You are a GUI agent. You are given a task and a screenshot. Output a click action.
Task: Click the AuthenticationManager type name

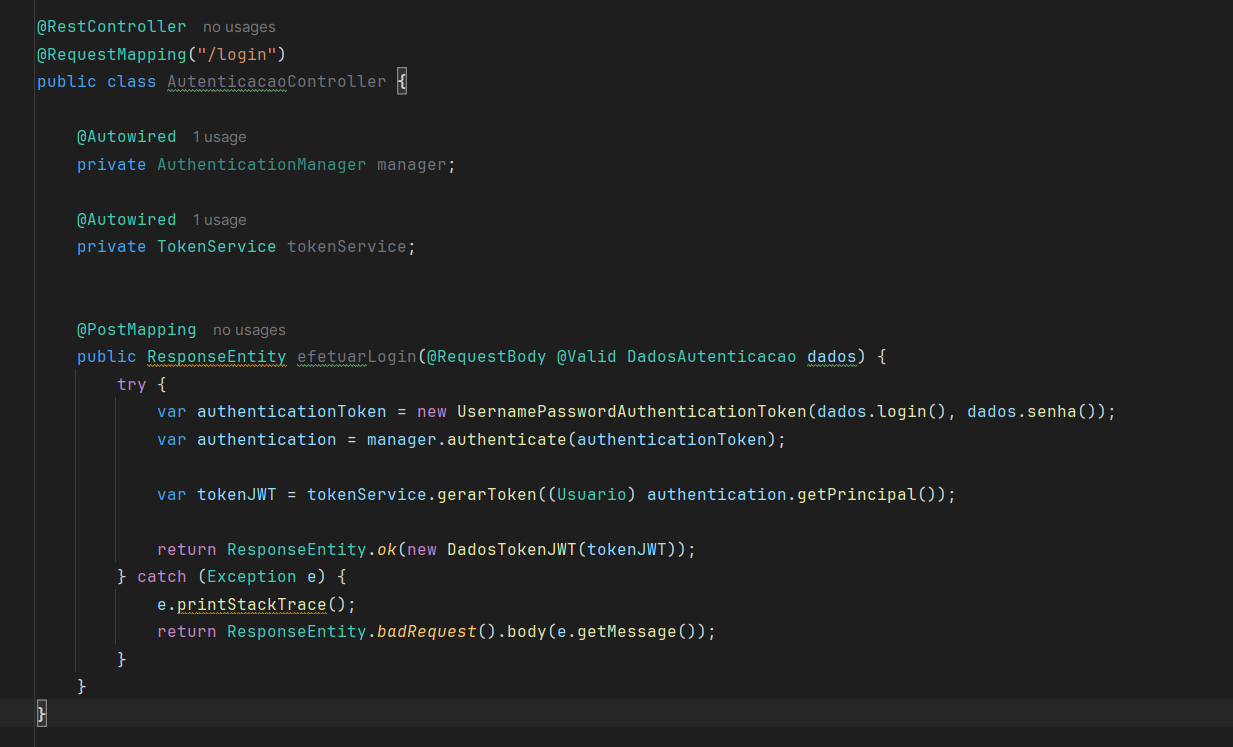click(261, 164)
